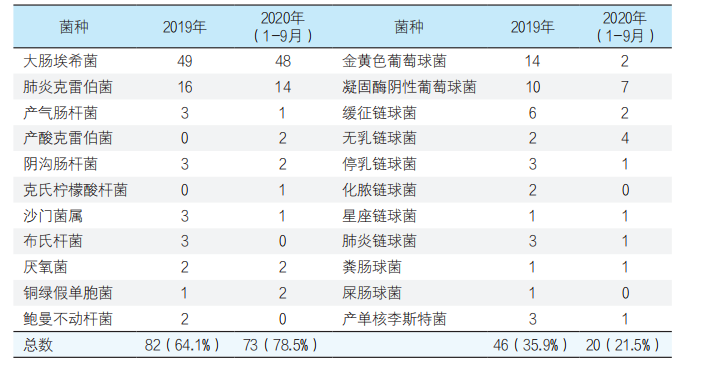Click the 铜绿假单胞菌 cell
The width and height of the screenshot is (712, 366).
(68, 293)
